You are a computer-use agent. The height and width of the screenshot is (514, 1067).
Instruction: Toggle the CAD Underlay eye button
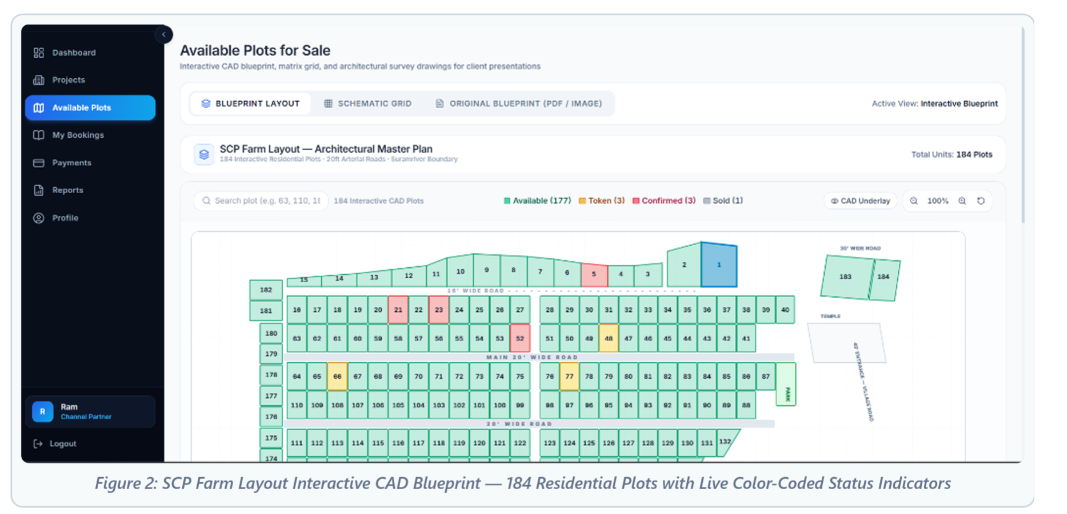click(860, 201)
